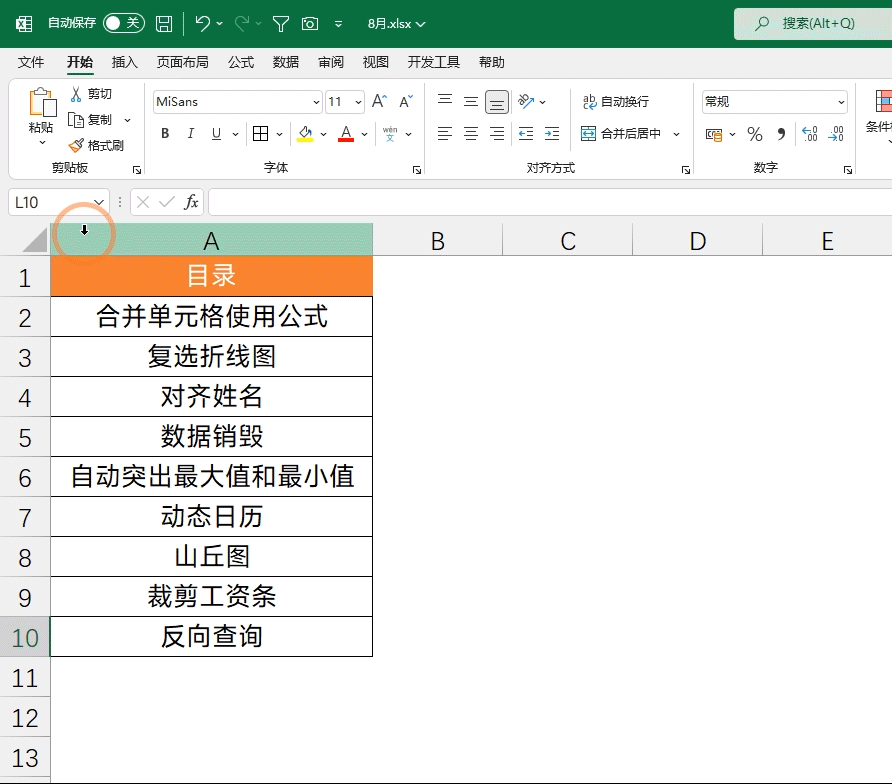Click the camera icon in quick access toolbar
The height and width of the screenshot is (784, 892).
click(x=310, y=23)
